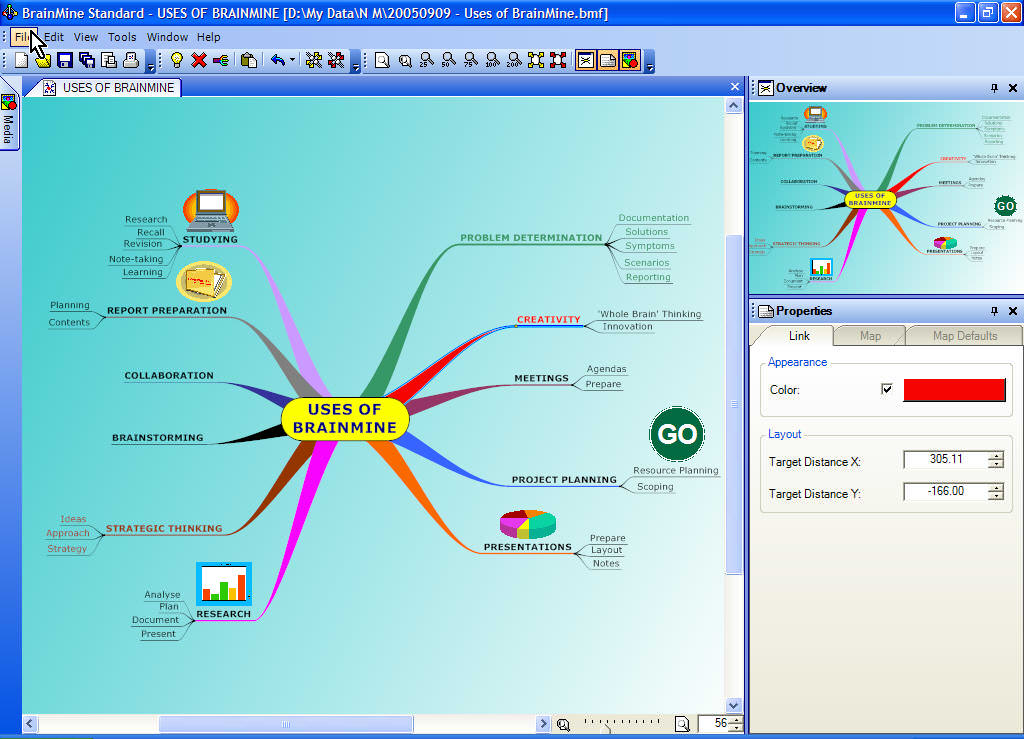Select the CREATIVITY branch node

point(549,319)
